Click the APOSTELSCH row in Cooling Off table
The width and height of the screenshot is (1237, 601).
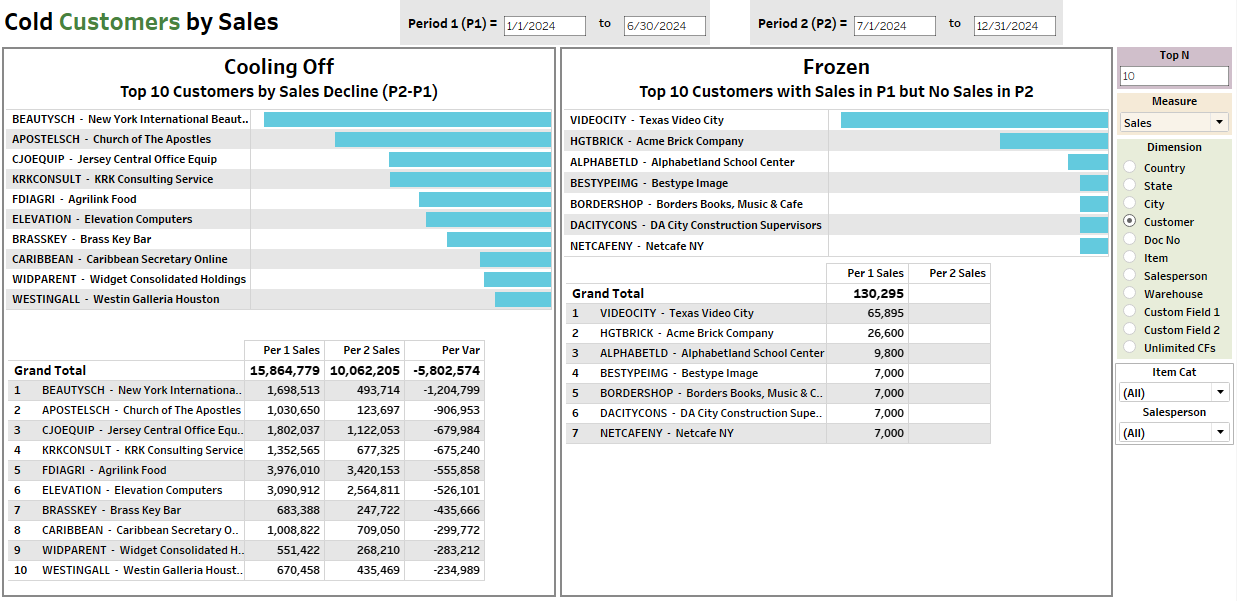pos(141,410)
